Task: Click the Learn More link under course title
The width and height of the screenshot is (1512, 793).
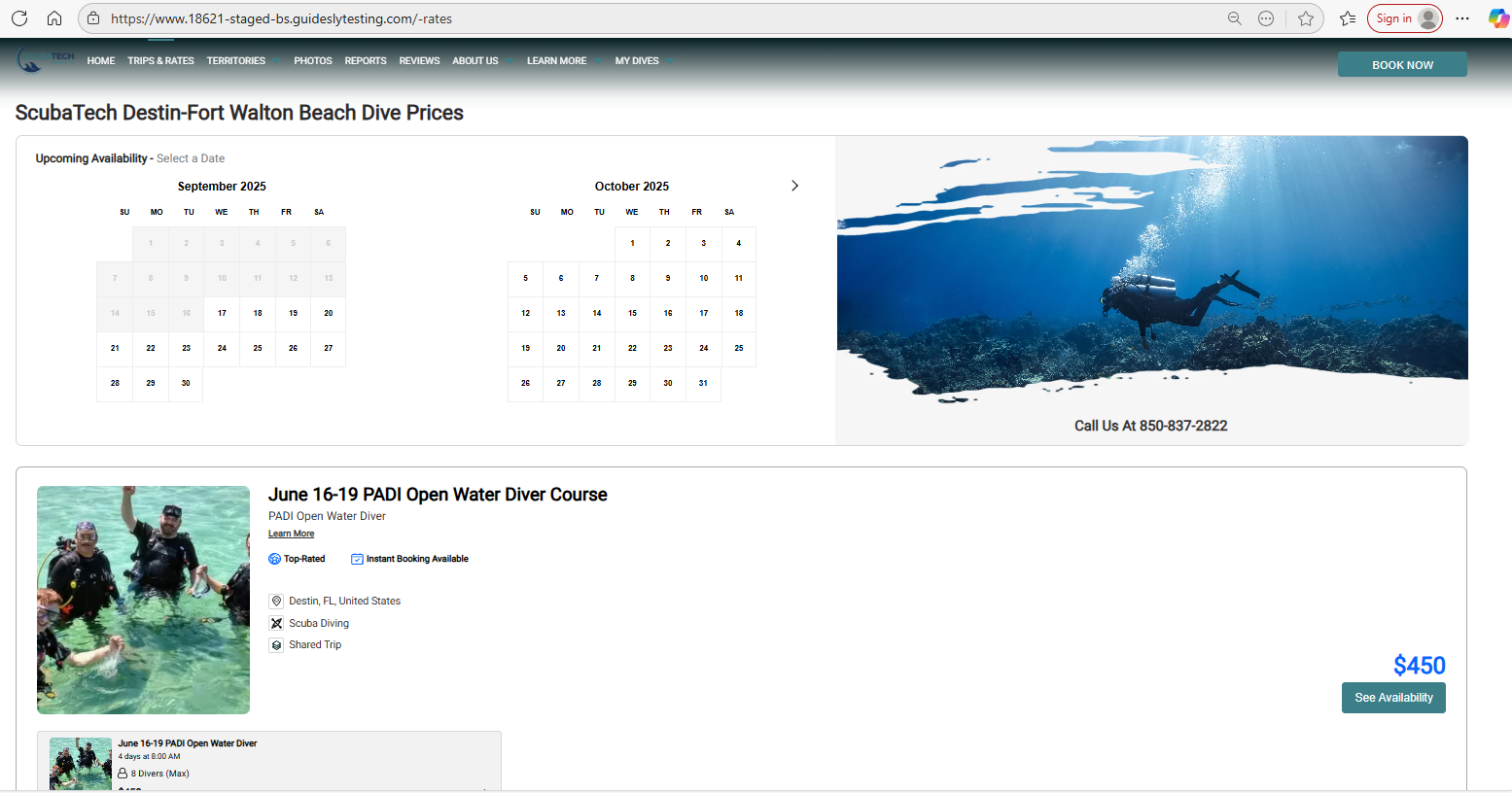Action: pyautogui.click(x=291, y=534)
